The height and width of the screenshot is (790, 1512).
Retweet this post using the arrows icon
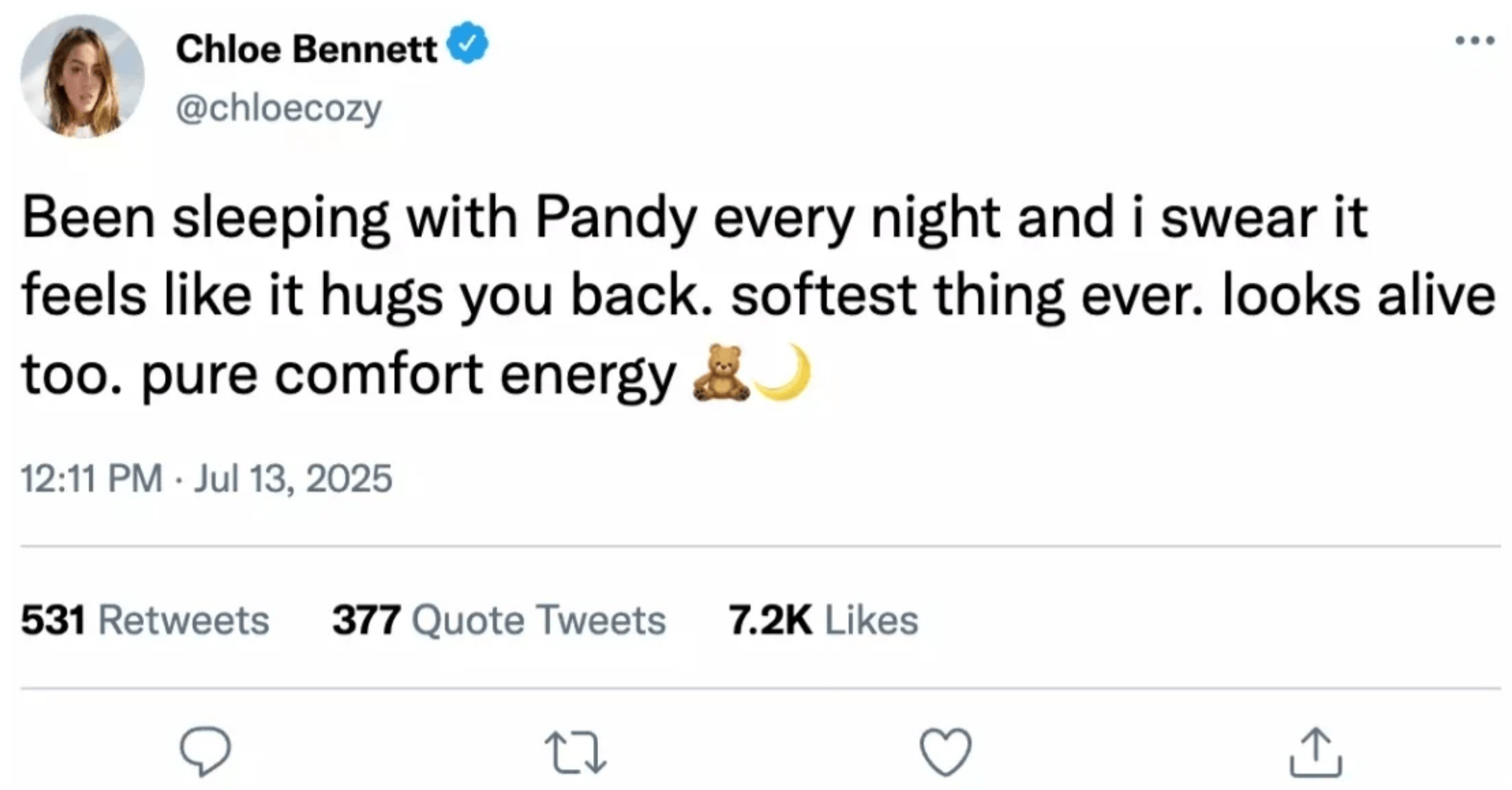click(x=575, y=752)
